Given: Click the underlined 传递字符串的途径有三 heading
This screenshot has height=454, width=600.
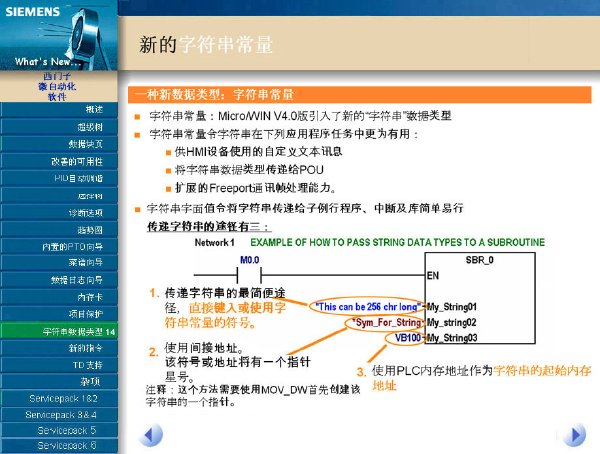Looking at the screenshot, I should (209, 227).
